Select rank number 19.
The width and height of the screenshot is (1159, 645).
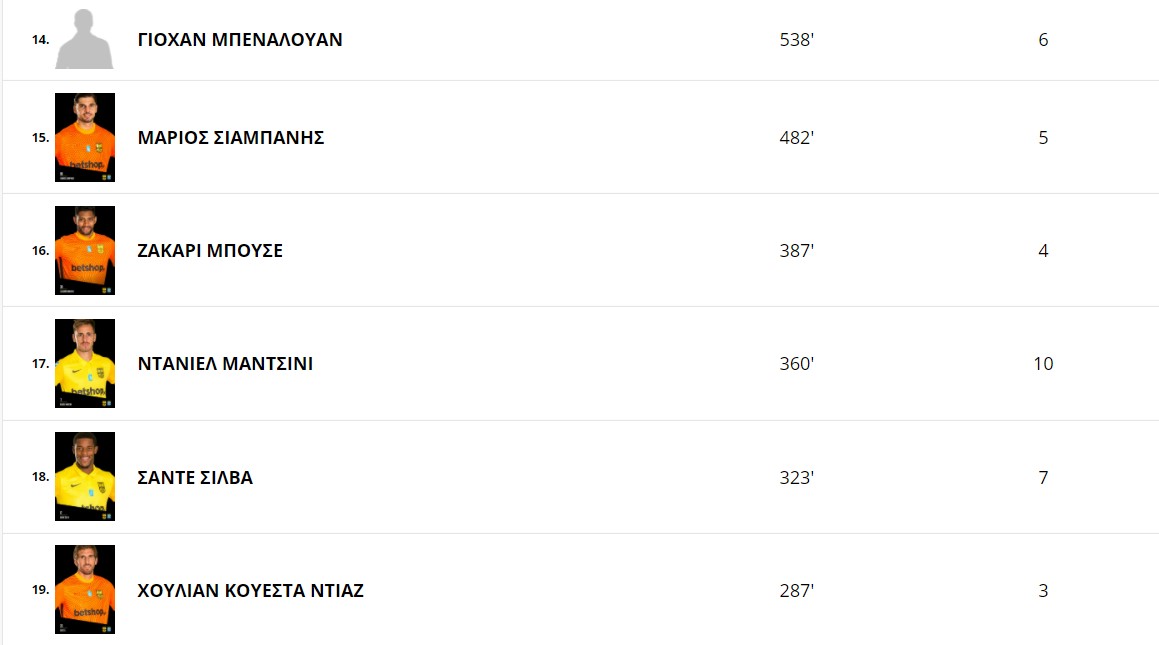(x=41, y=590)
